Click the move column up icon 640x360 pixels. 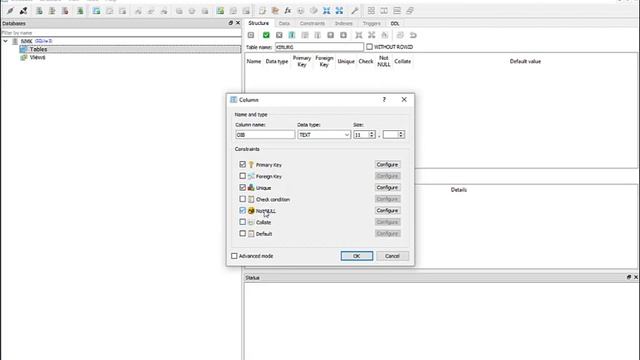tap(331, 35)
